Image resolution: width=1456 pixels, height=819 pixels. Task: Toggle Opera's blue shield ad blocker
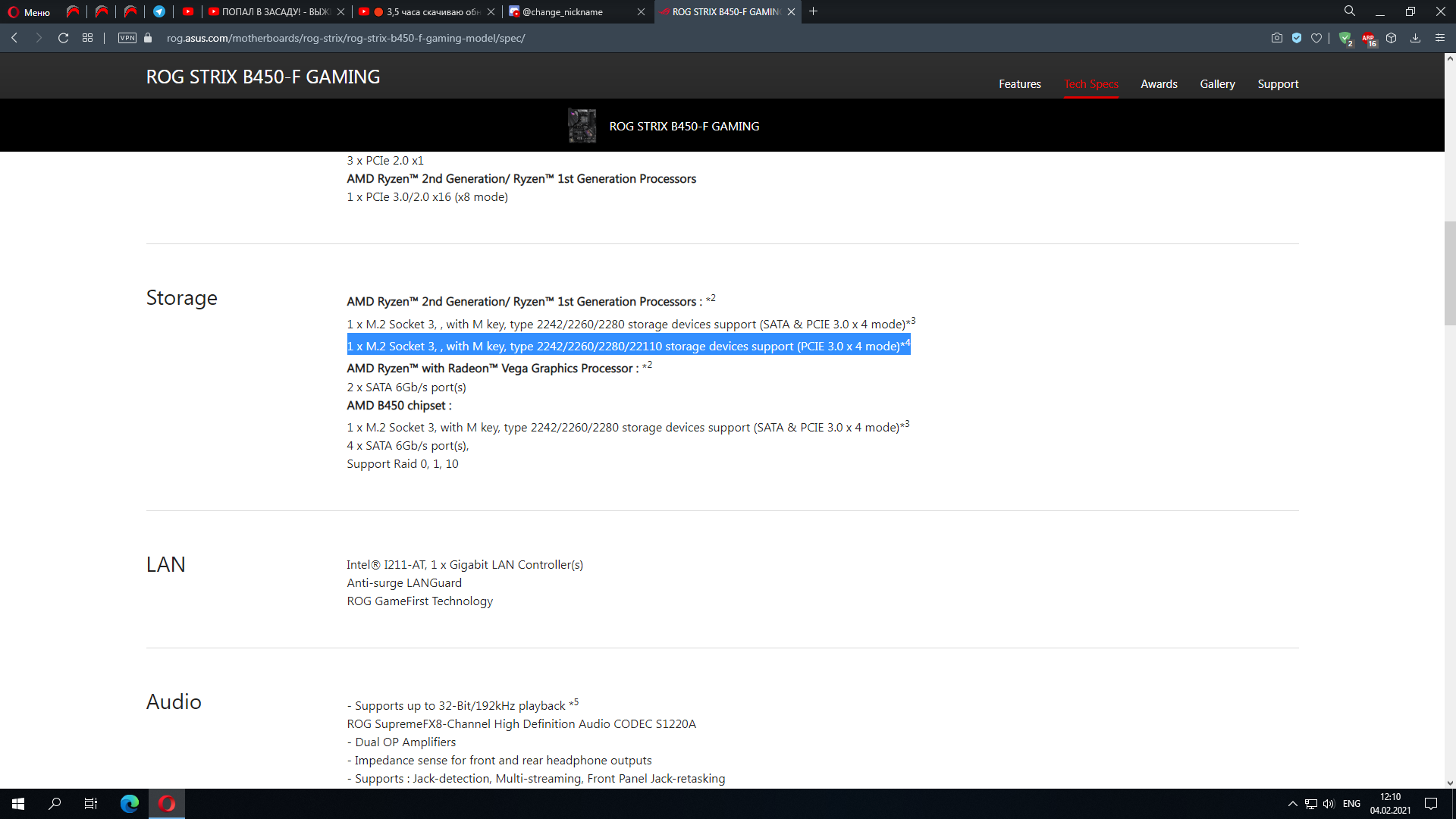pos(1297,38)
